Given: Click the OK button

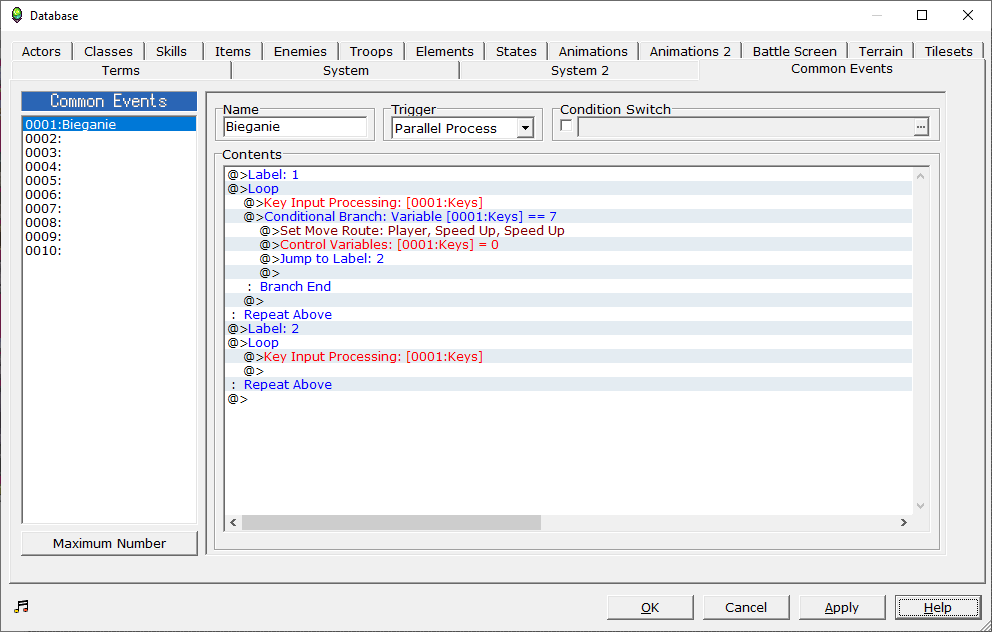Looking at the screenshot, I should [x=650, y=607].
